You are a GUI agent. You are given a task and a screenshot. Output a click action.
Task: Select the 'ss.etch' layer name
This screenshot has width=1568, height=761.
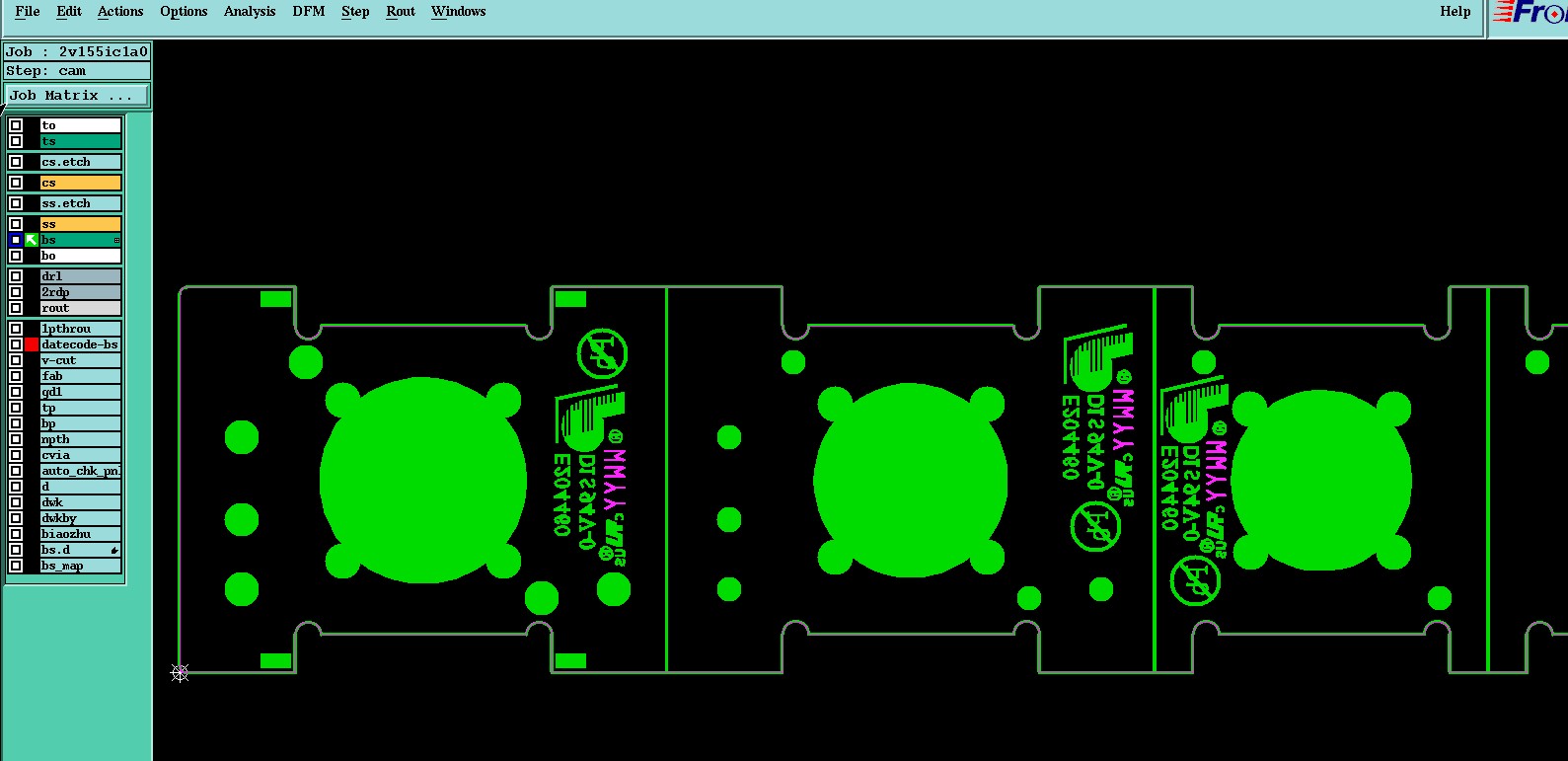[81, 203]
